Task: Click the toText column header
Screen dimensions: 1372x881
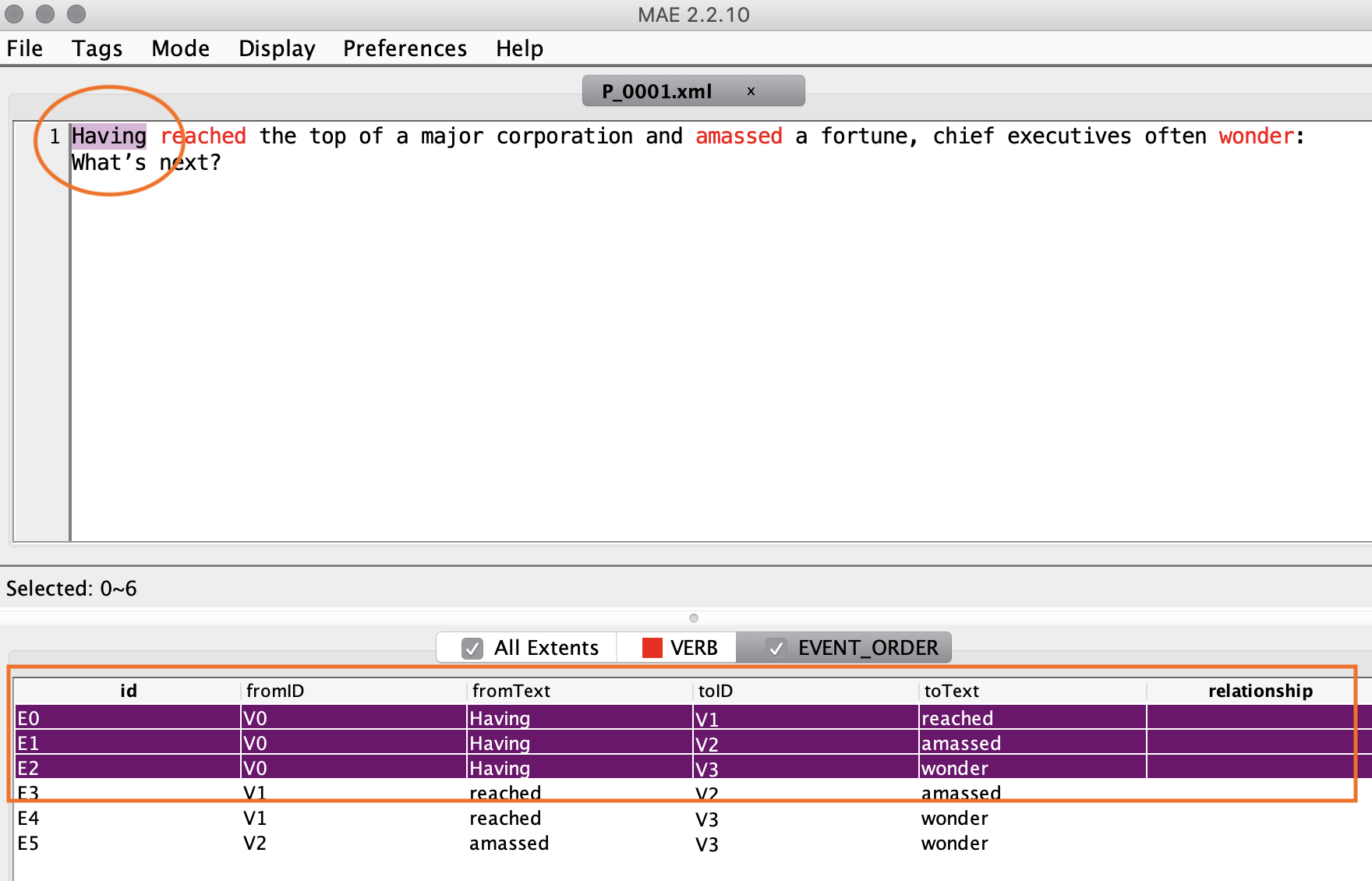Action: [x=1033, y=691]
